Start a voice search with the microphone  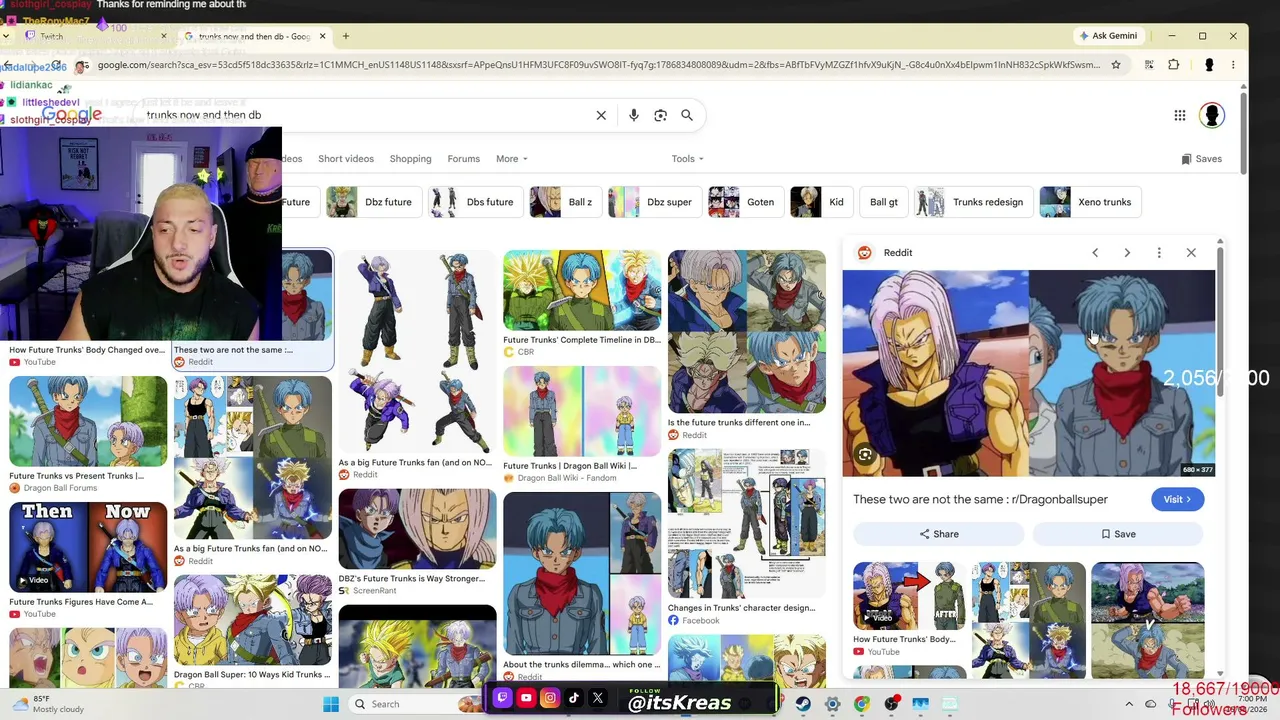[x=633, y=115]
